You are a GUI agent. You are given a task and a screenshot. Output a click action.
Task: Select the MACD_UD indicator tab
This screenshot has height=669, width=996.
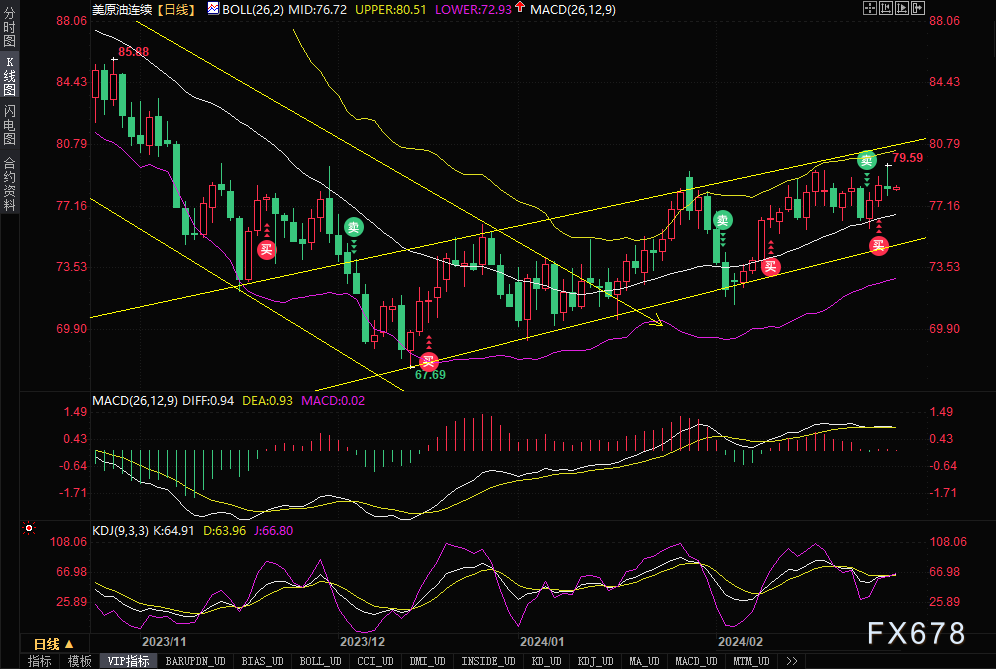click(x=696, y=661)
